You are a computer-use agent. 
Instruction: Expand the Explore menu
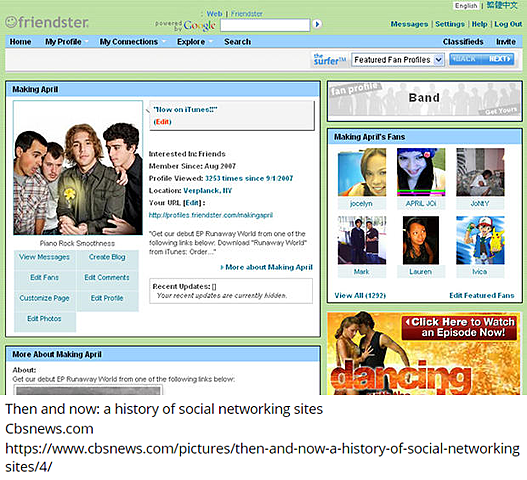194,42
